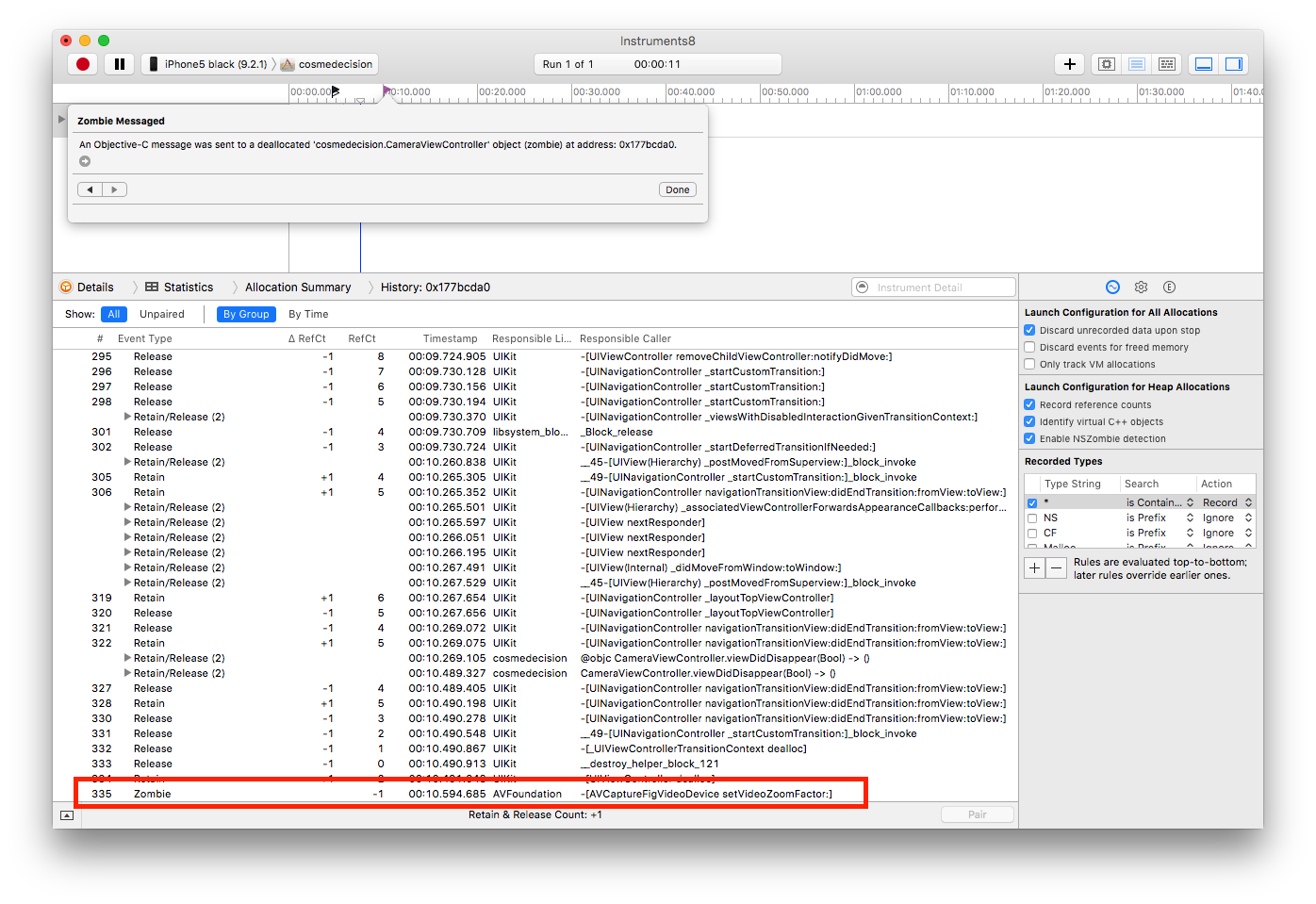Open the NS row 'is Prefix' dropdown
The image size is (1316, 904).
(1160, 518)
